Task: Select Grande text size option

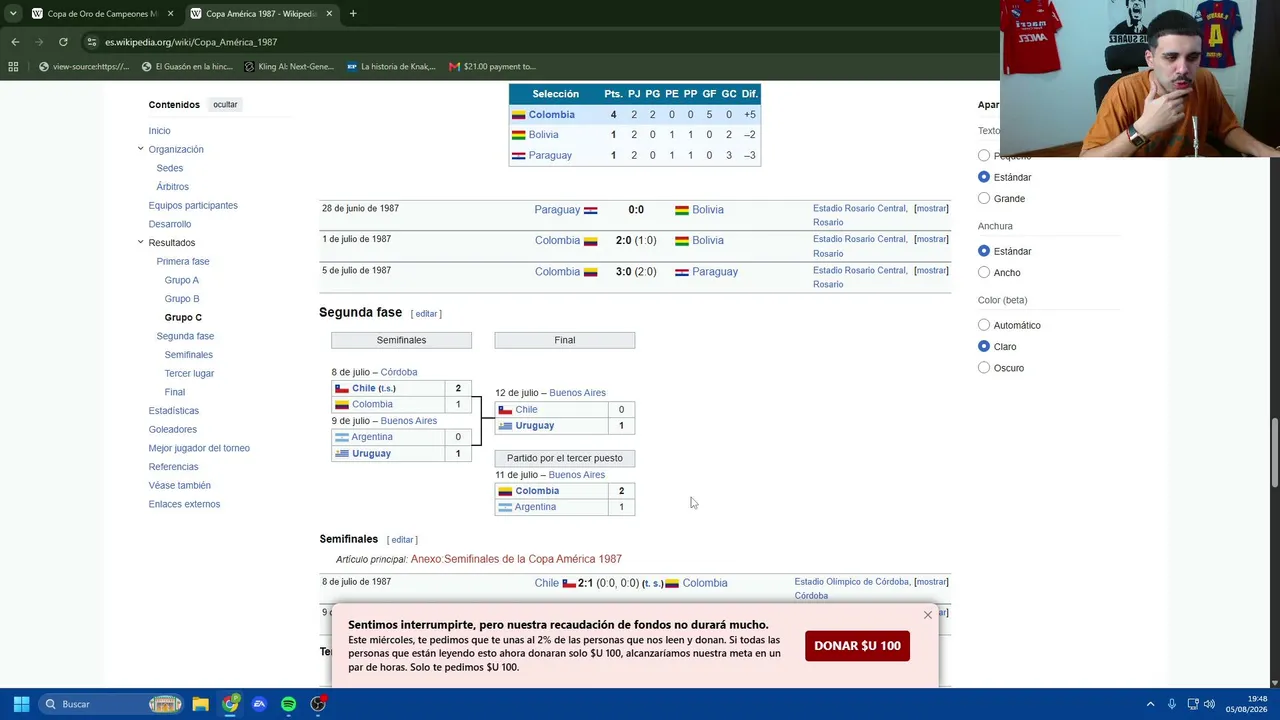Action: (x=984, y=198)
